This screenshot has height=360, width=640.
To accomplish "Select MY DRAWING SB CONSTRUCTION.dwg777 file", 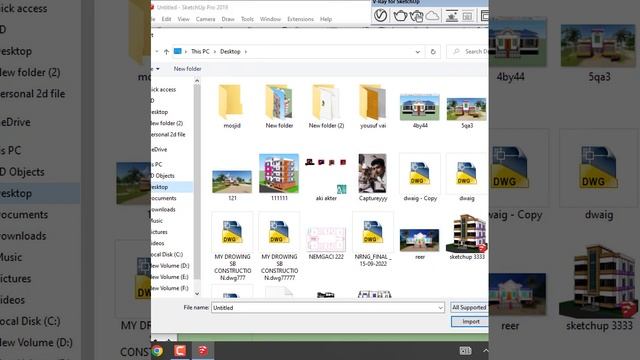I will (x=232, y=247).
